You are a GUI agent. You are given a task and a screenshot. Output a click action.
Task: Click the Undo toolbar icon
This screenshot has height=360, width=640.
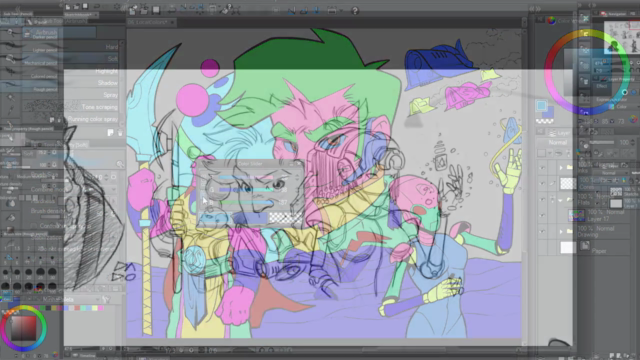click(x=172, y=10)
